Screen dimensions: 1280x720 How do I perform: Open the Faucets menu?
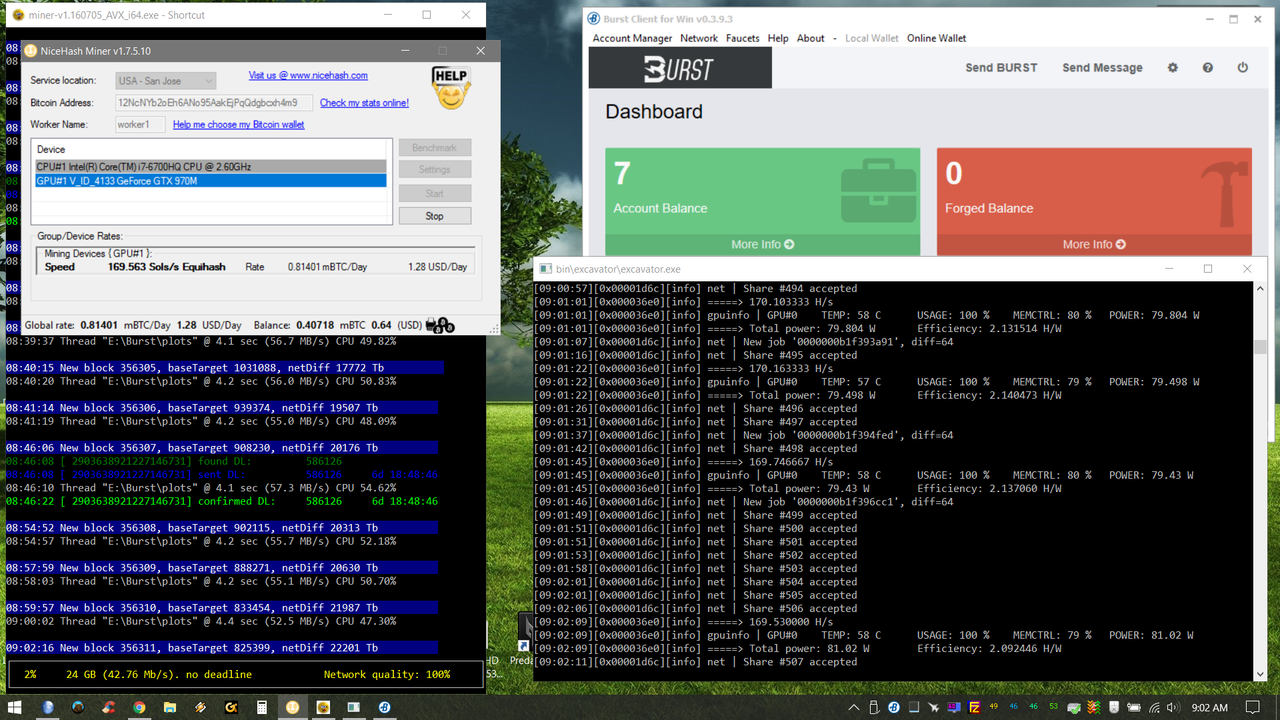(x=743, y=38)
